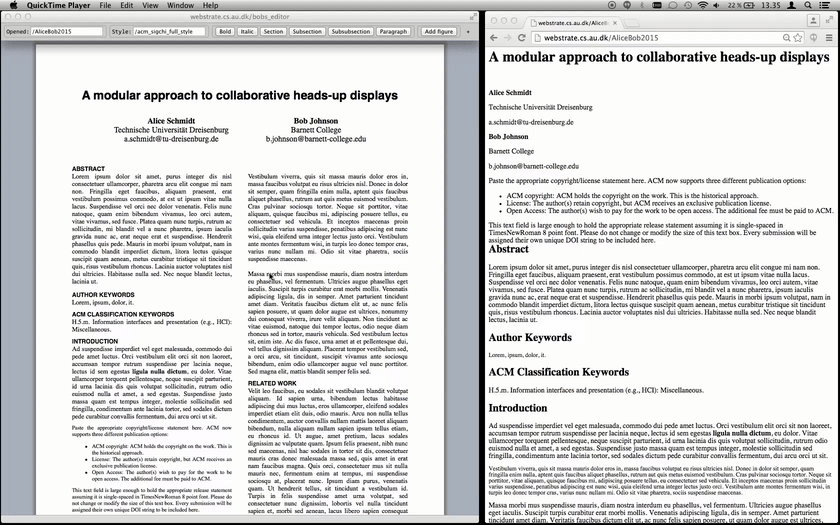This screenshot has width=840, height=525.
Task: Click the paper title in the editor window
Action: tap(239, 95)
